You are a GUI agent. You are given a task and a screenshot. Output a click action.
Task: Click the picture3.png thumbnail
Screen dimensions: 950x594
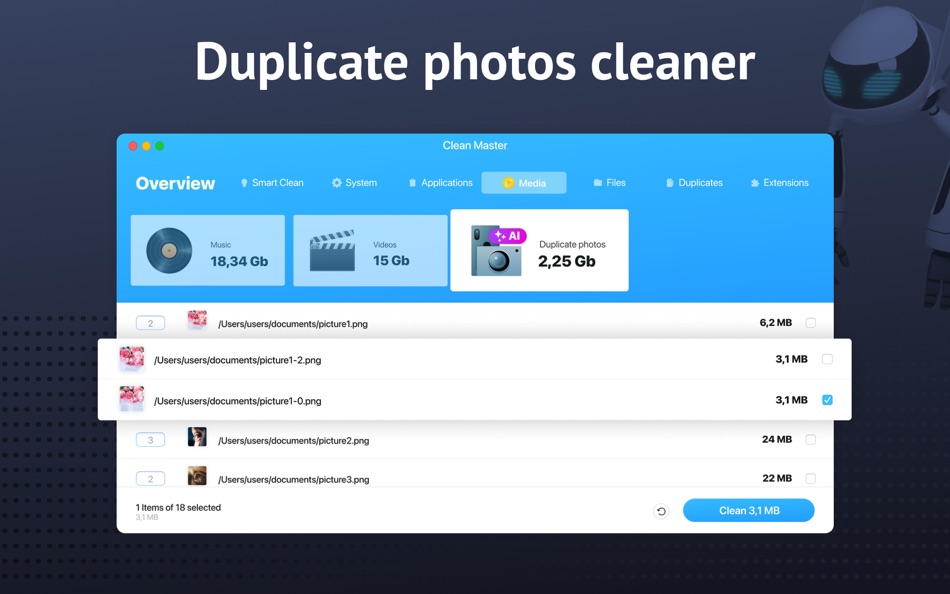[197, 475]
